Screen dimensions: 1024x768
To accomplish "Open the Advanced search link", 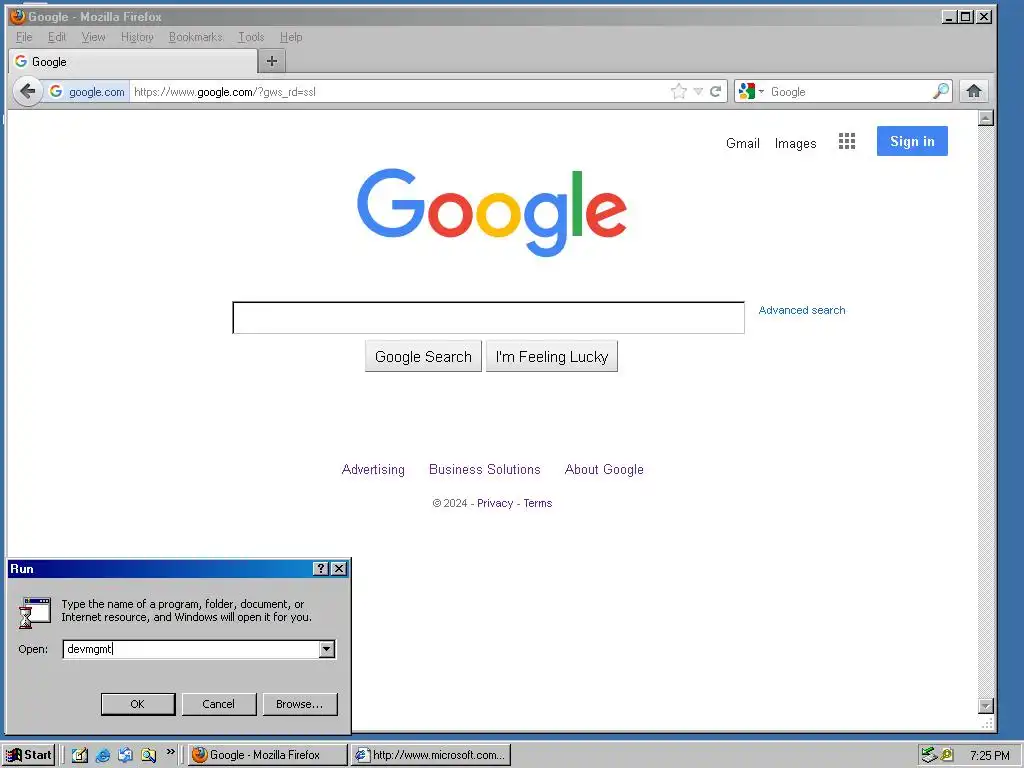I will [x=802, y=310].
